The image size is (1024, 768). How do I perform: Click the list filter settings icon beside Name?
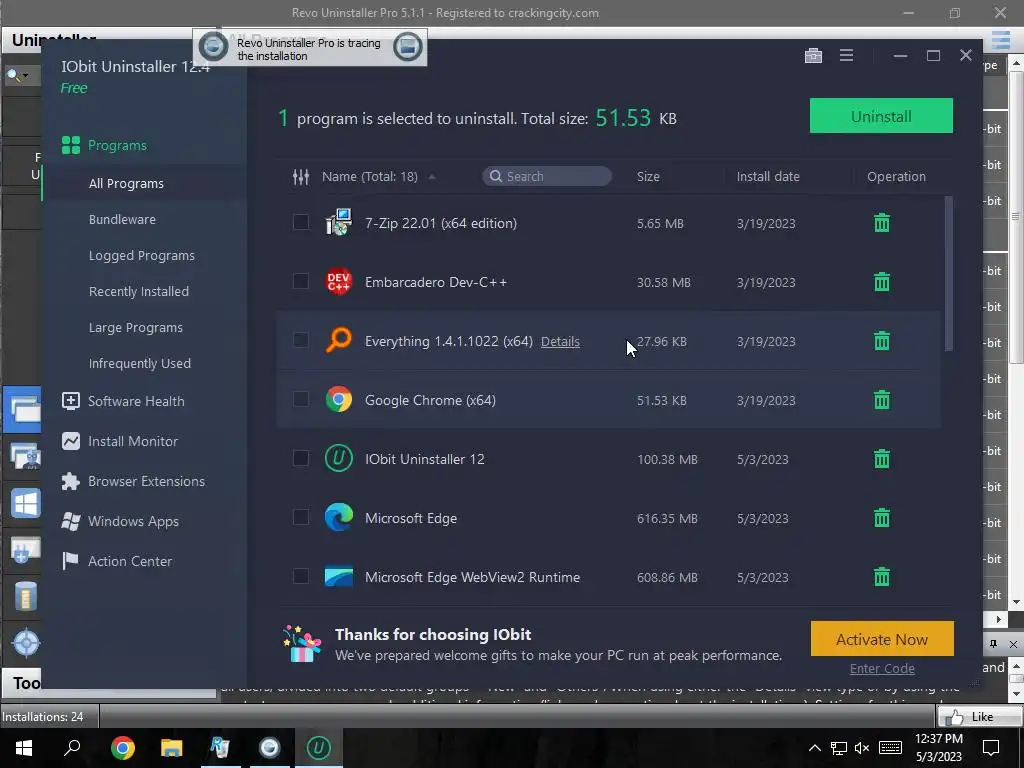(300, 176)
